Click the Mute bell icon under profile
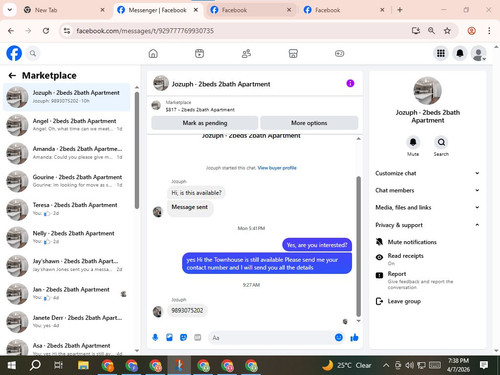The image size is (500, 375). (413, 142)
